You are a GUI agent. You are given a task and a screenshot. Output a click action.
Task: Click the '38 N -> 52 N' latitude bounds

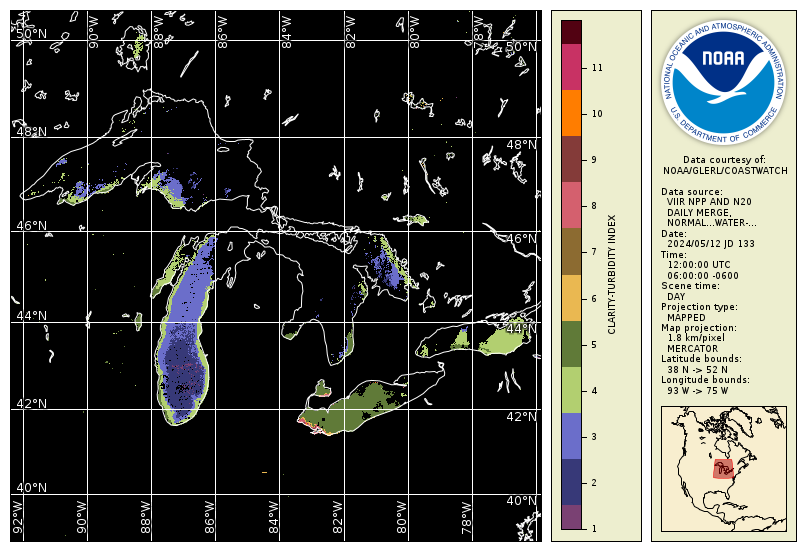click(x=697, y=370)
